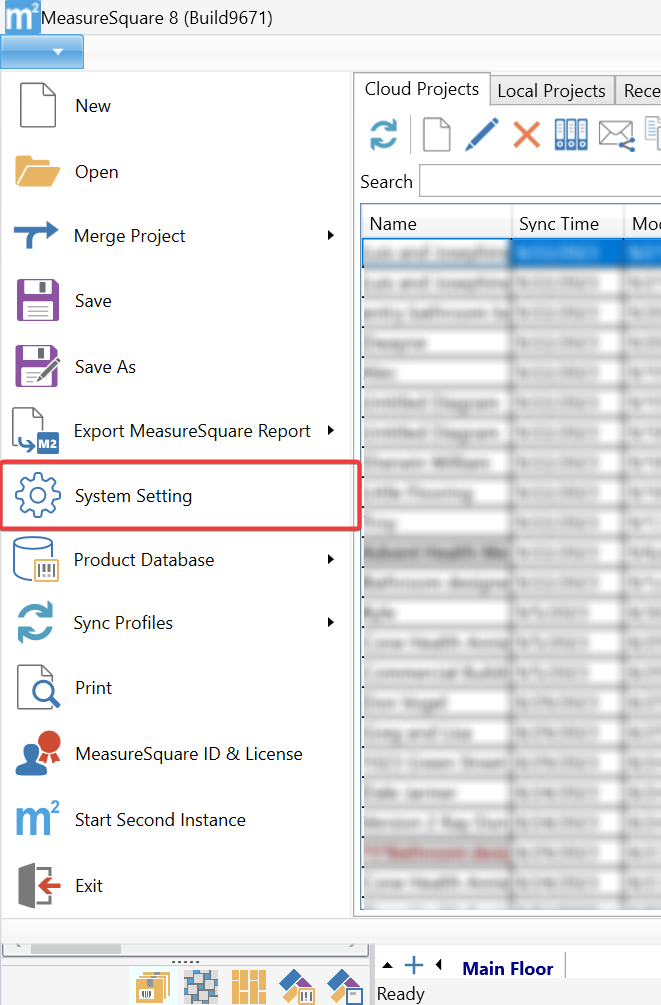
Task: Sort projects by Name column header
Action: (x=437, y=224)
